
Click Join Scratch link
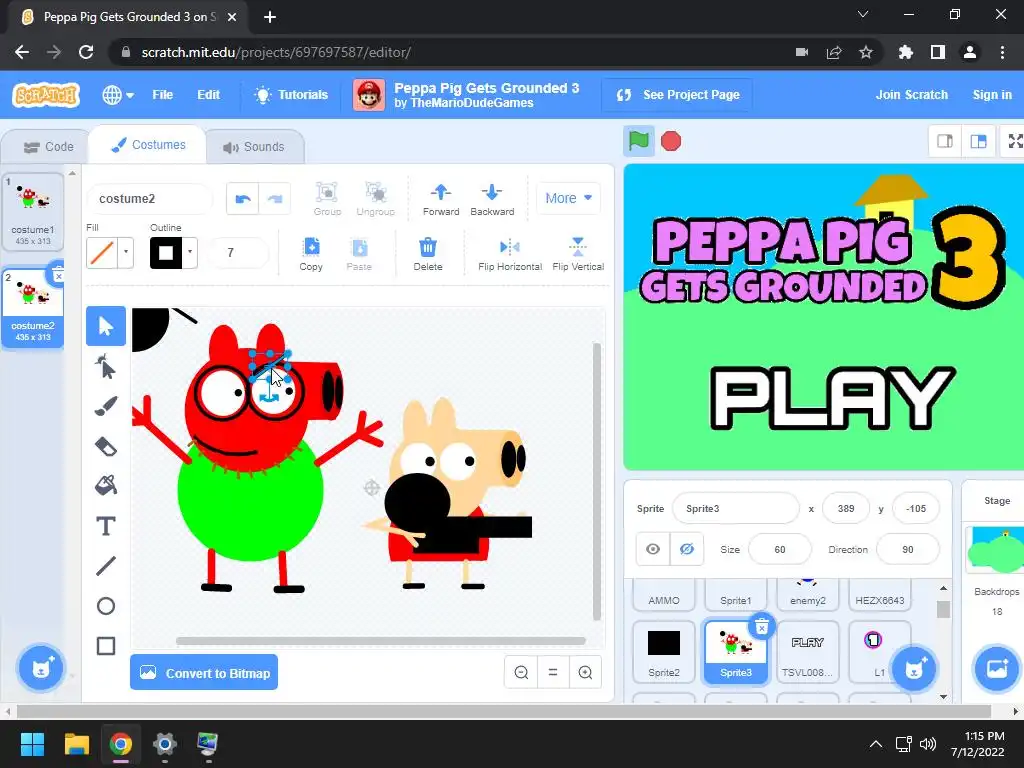click(x=912, y=95)
